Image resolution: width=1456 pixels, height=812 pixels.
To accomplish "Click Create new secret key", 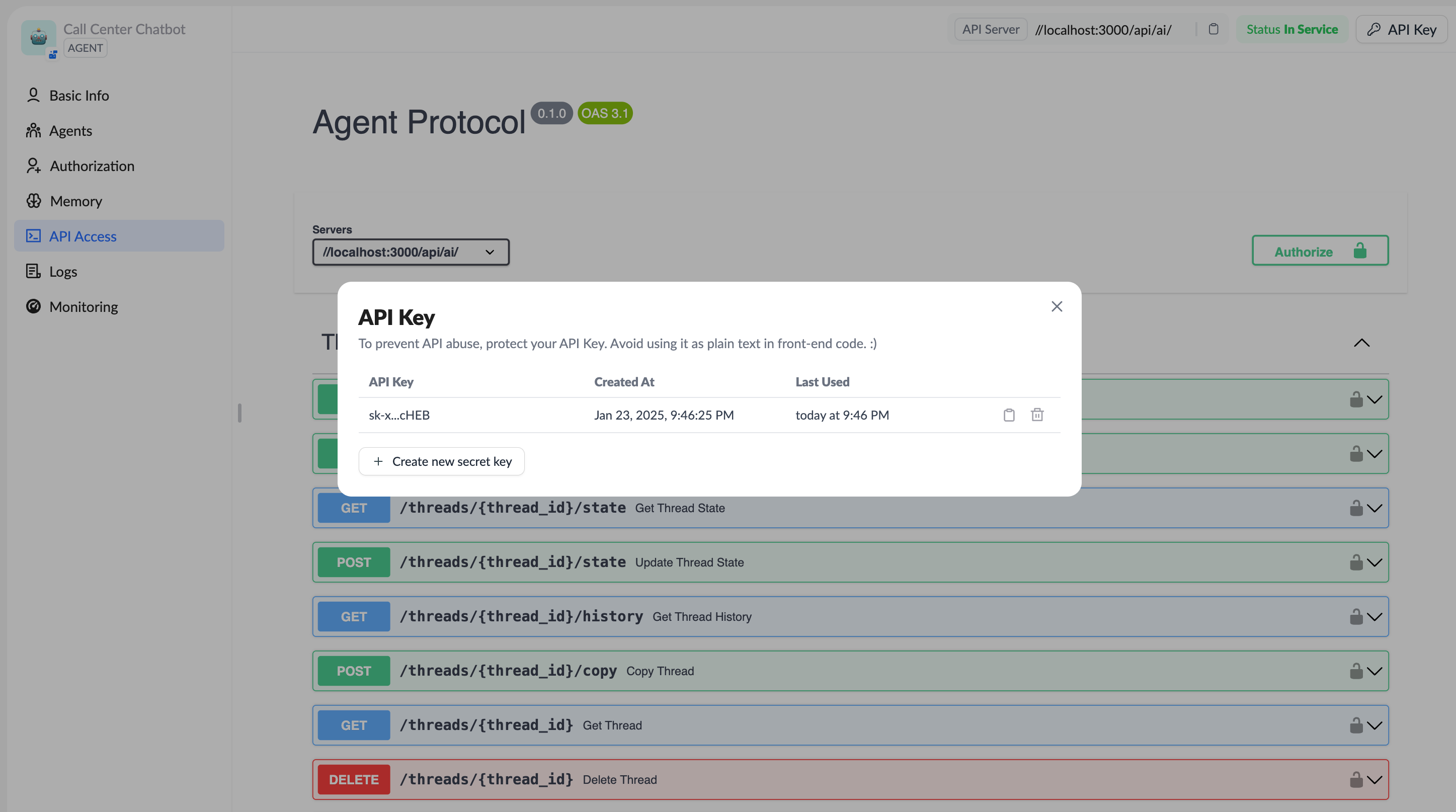I will pyautogui.click(x=441, y=462).
